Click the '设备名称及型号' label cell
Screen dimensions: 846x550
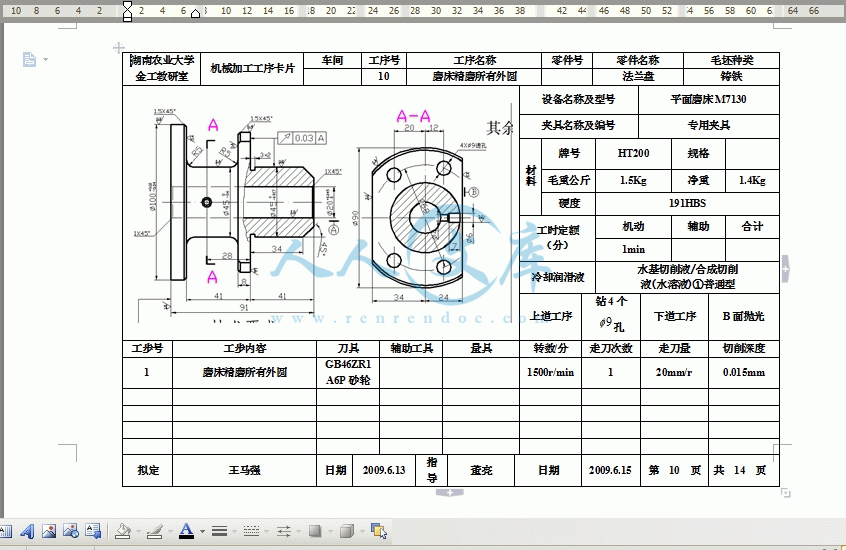578,99
